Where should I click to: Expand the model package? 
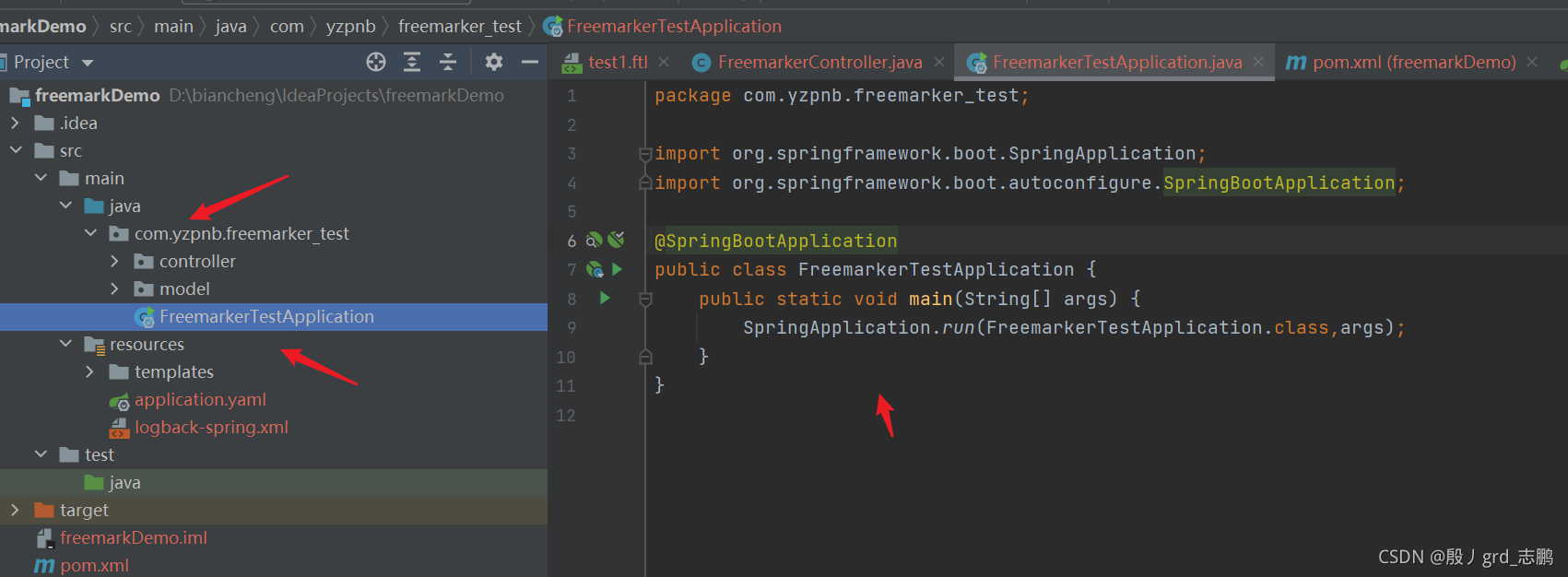[114, 288]
